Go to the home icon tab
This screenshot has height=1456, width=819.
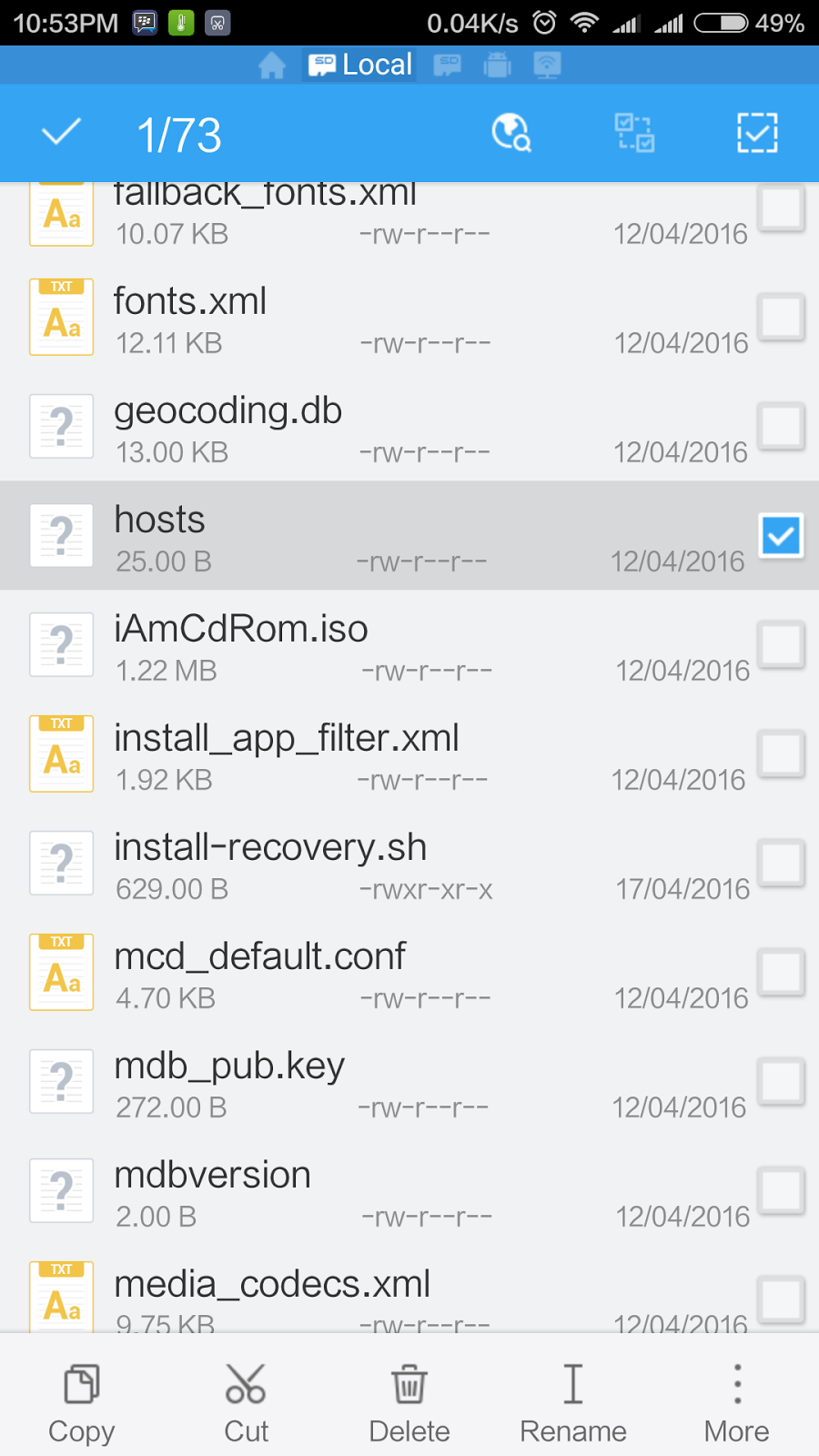coord(271,66)
